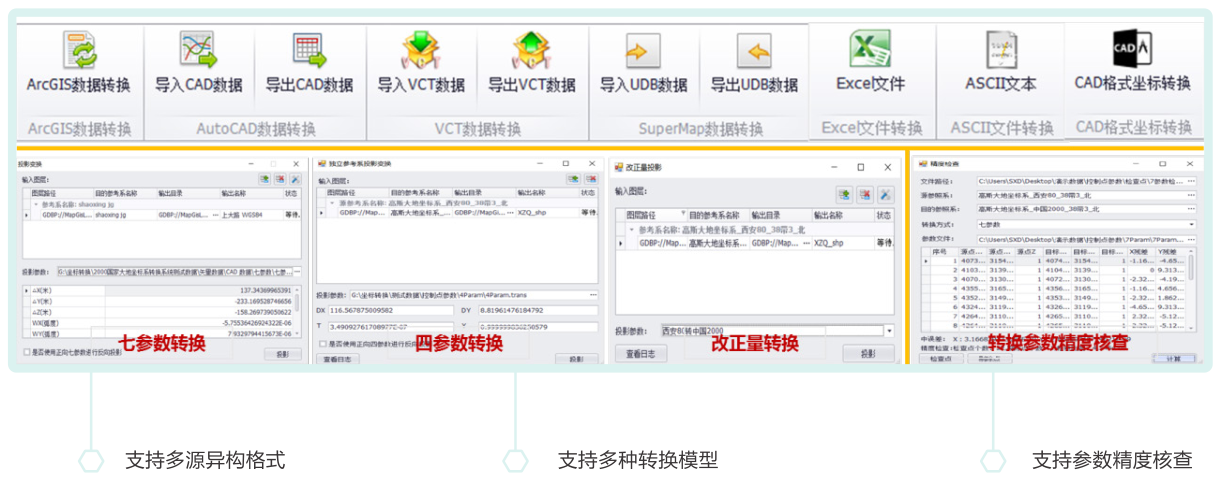Click 输出目录 header in 投影变换 window

pos(187,194)
